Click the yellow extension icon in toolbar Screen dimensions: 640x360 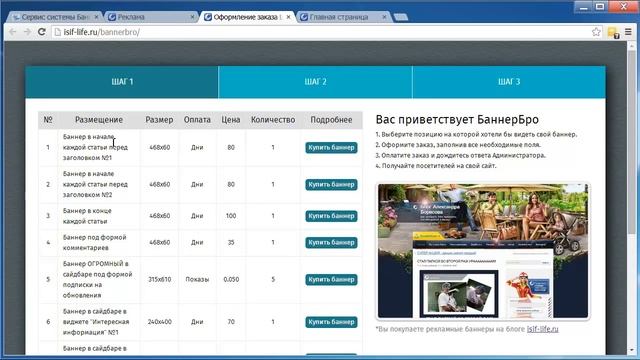click(613, 32)
